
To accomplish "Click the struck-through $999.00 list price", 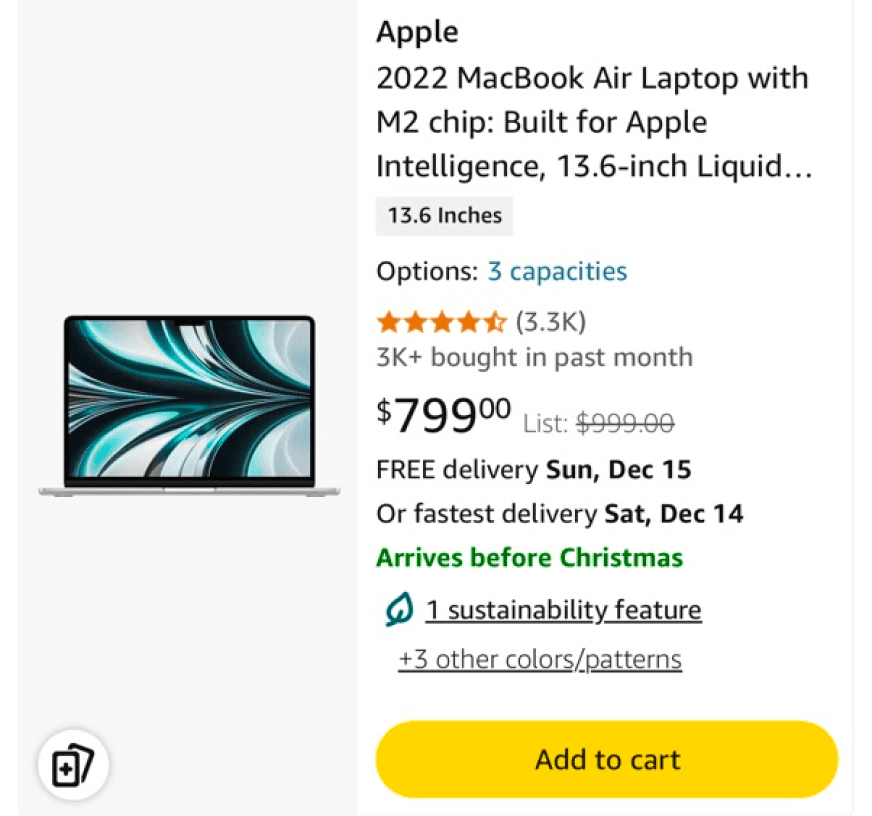I will (x=626, y=423).
